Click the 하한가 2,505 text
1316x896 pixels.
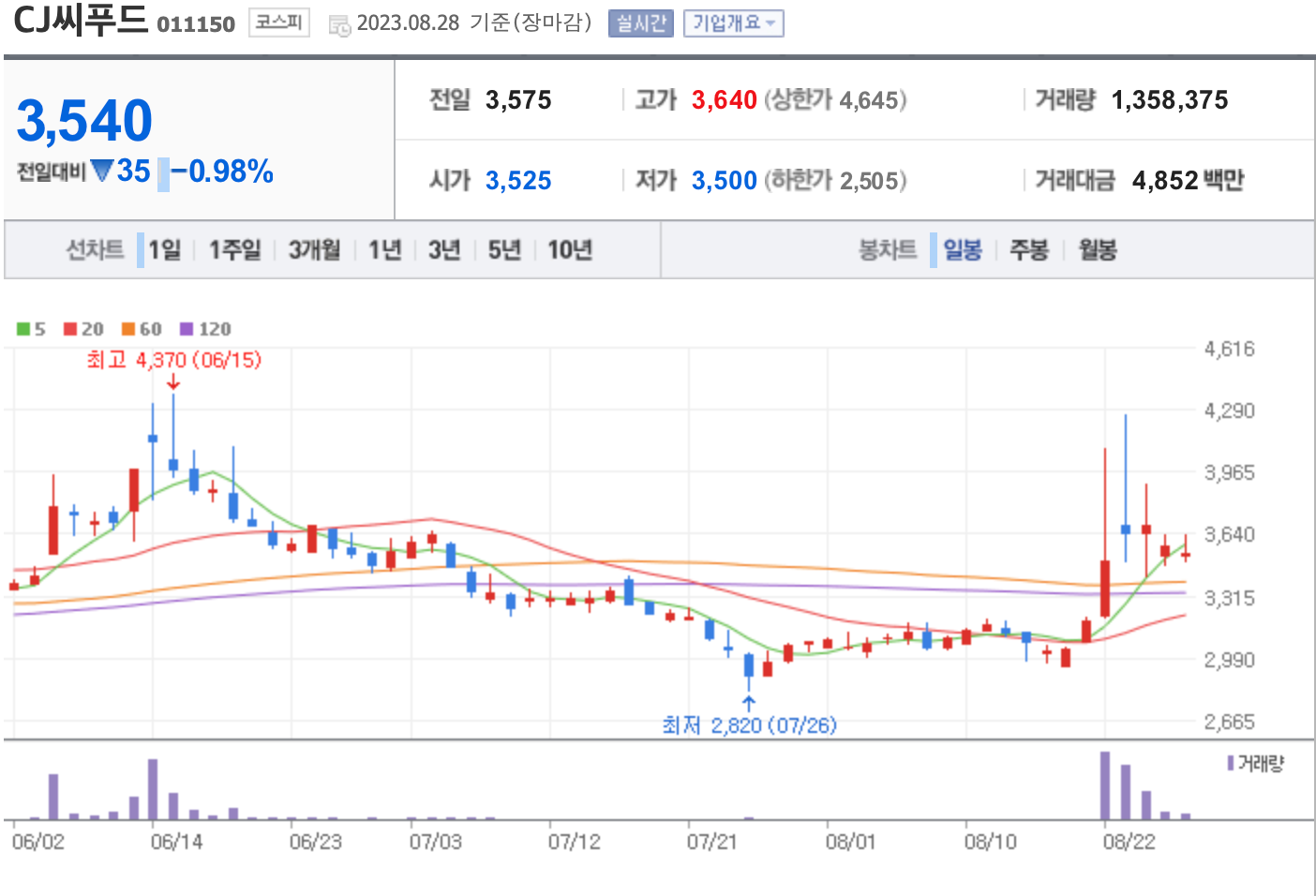click(836, 180)
